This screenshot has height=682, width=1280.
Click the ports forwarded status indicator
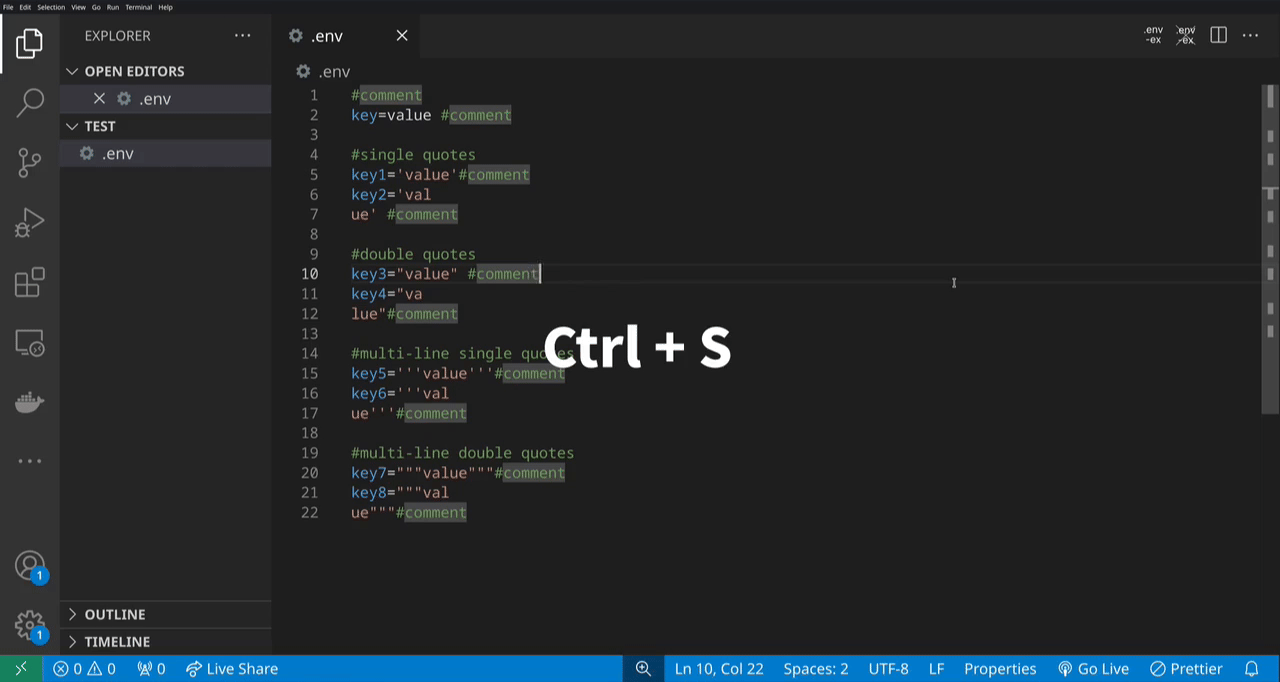pos(151,669)
